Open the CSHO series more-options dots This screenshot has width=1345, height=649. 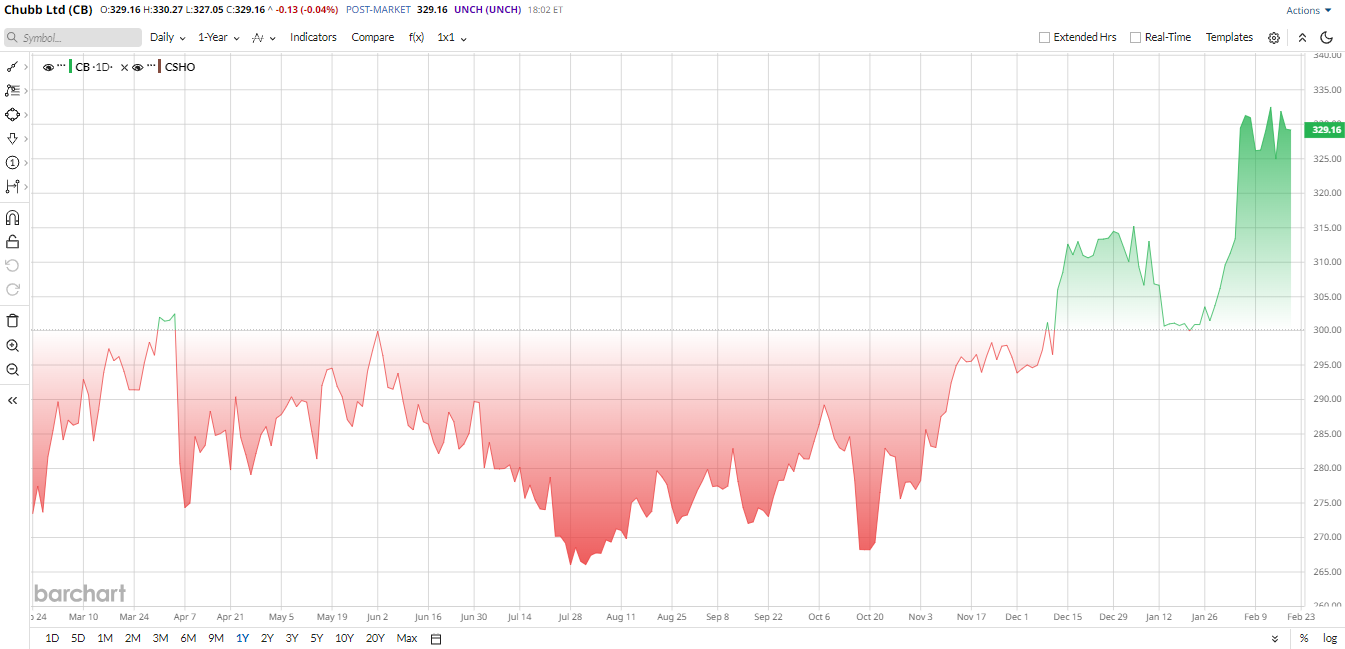tap(151, 66)
